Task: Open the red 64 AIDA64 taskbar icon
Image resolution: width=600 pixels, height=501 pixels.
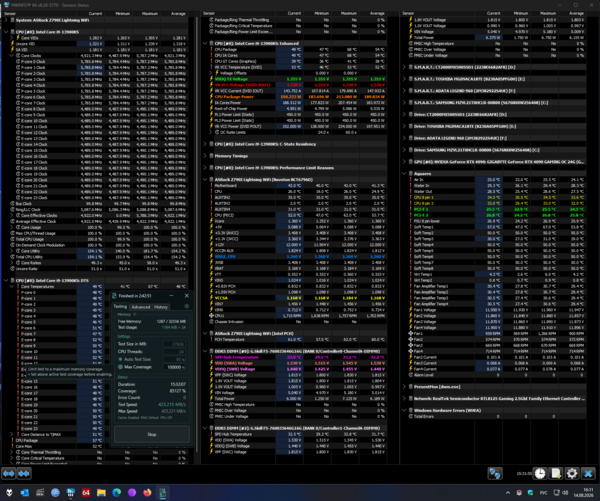Action: click(86, 493)
